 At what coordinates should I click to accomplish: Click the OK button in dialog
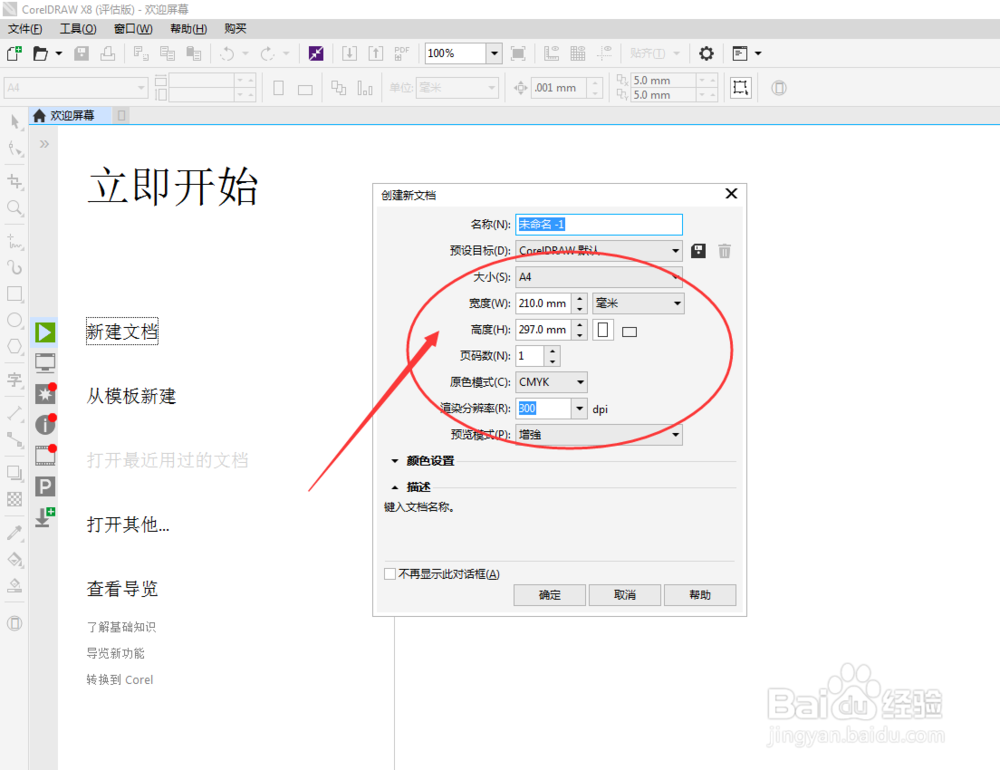point(550,595)
